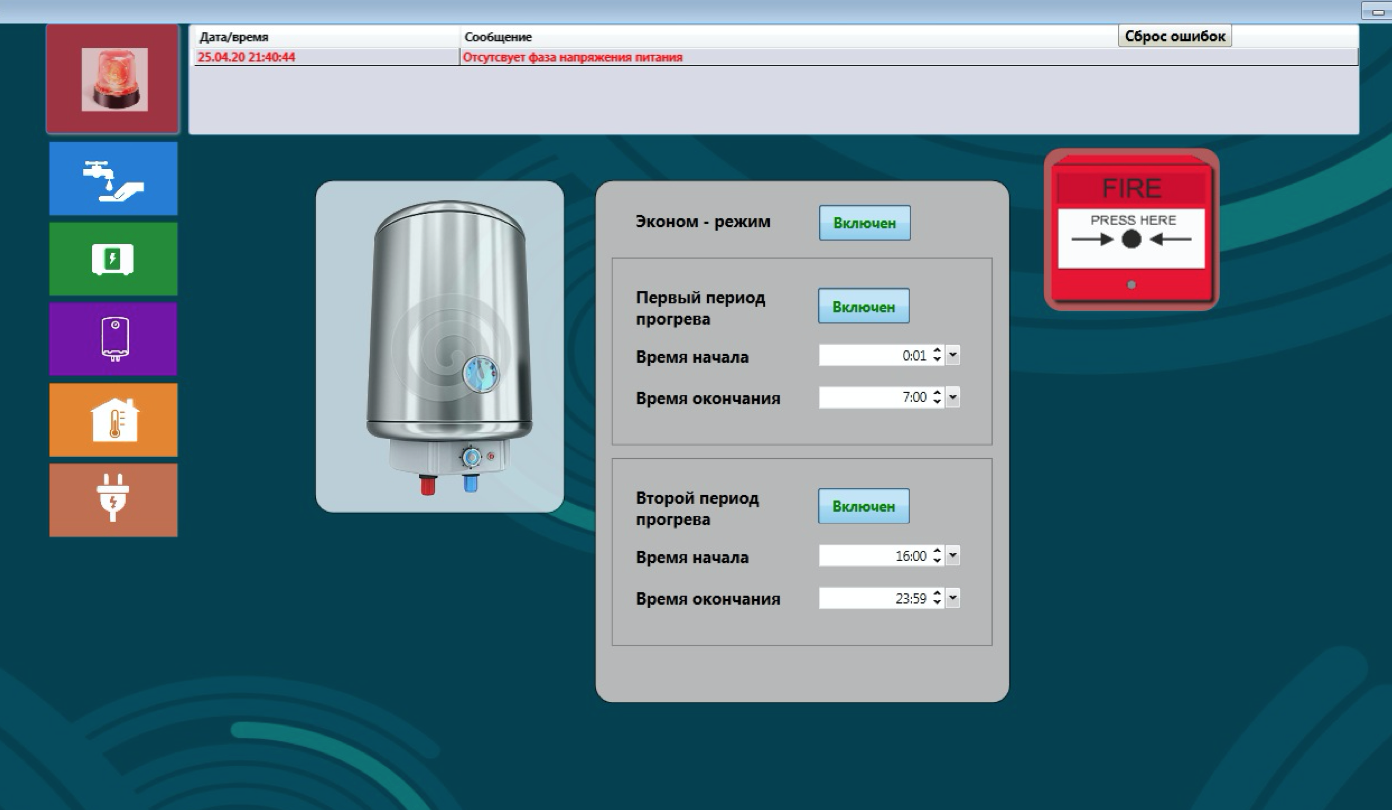Screen dimensions: 1392x810
Task: Toggle Второй период прогрева enabled button
Action: (x=864, y=506)
